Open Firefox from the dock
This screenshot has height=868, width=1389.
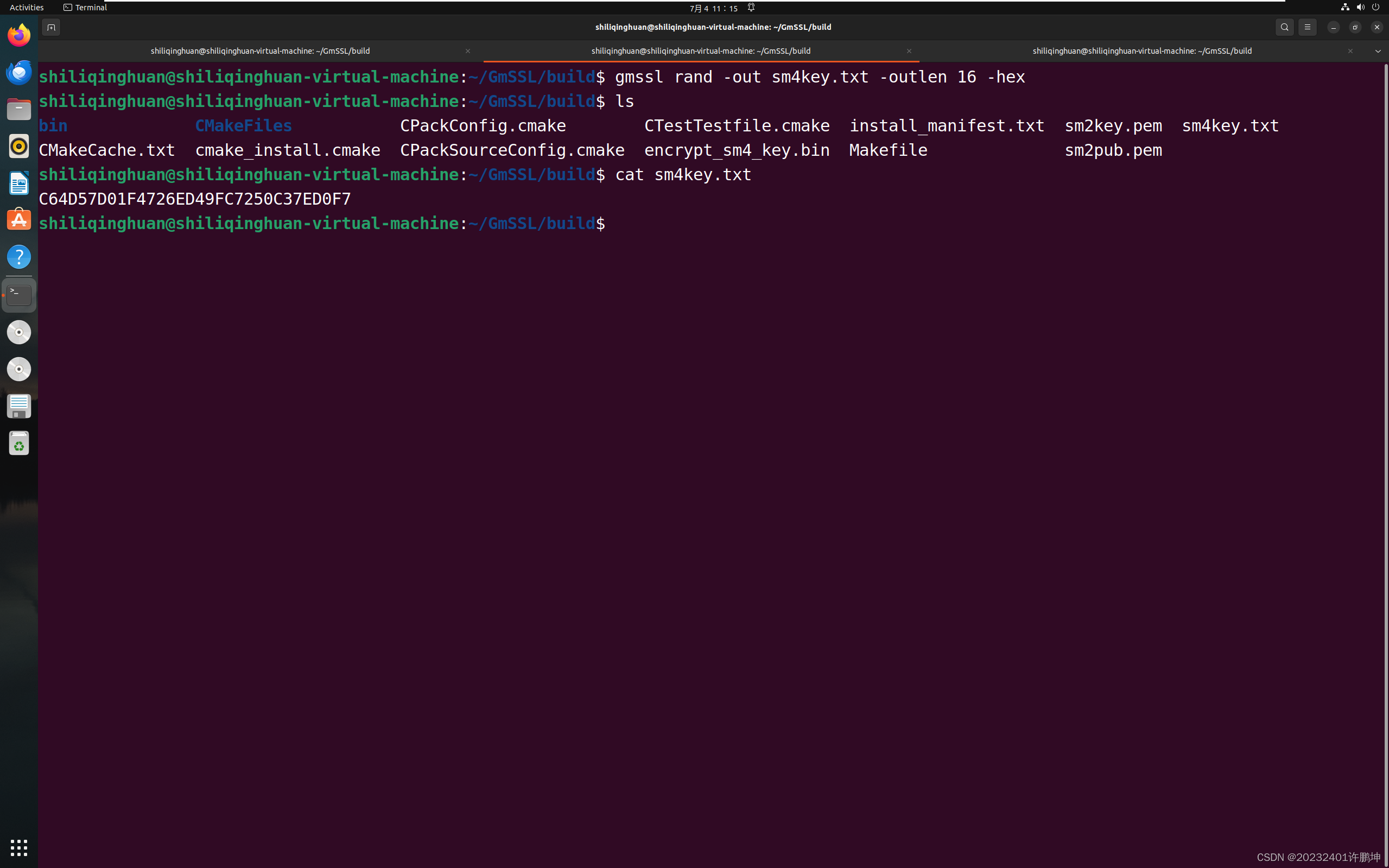click(x=19, y=36)
